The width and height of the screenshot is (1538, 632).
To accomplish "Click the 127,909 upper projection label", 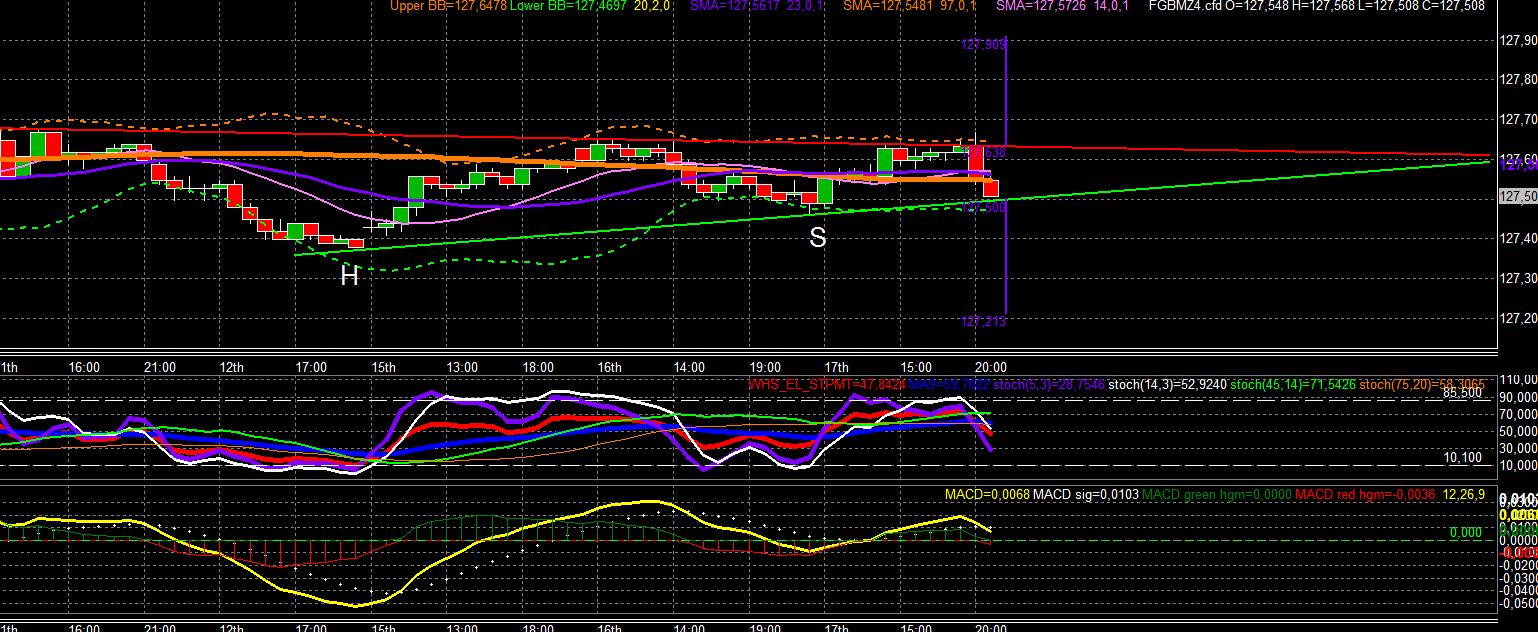I will [x=982, y=45].
